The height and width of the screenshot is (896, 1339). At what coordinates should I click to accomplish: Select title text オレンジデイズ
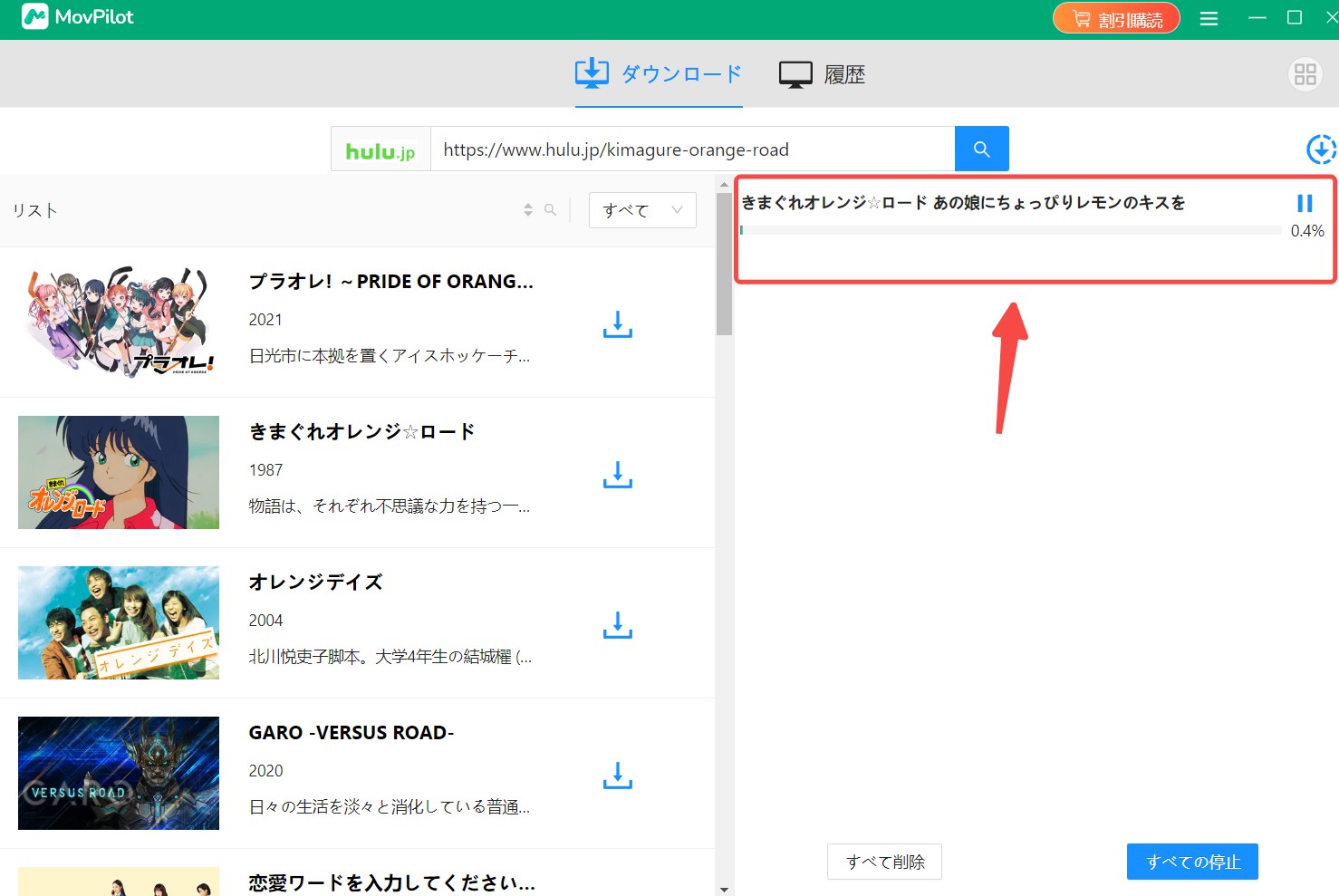(316, 583)
